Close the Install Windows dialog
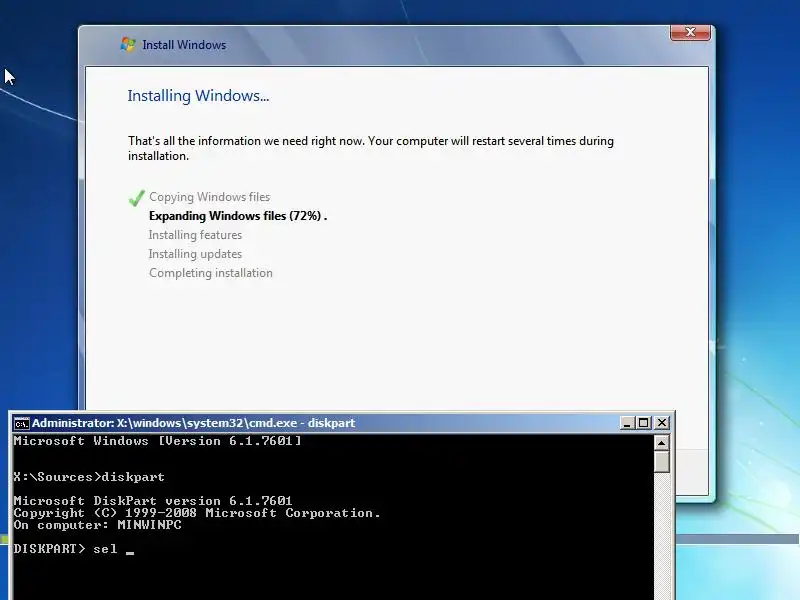The height and width of the screenshot is (600, 800). 690,32
